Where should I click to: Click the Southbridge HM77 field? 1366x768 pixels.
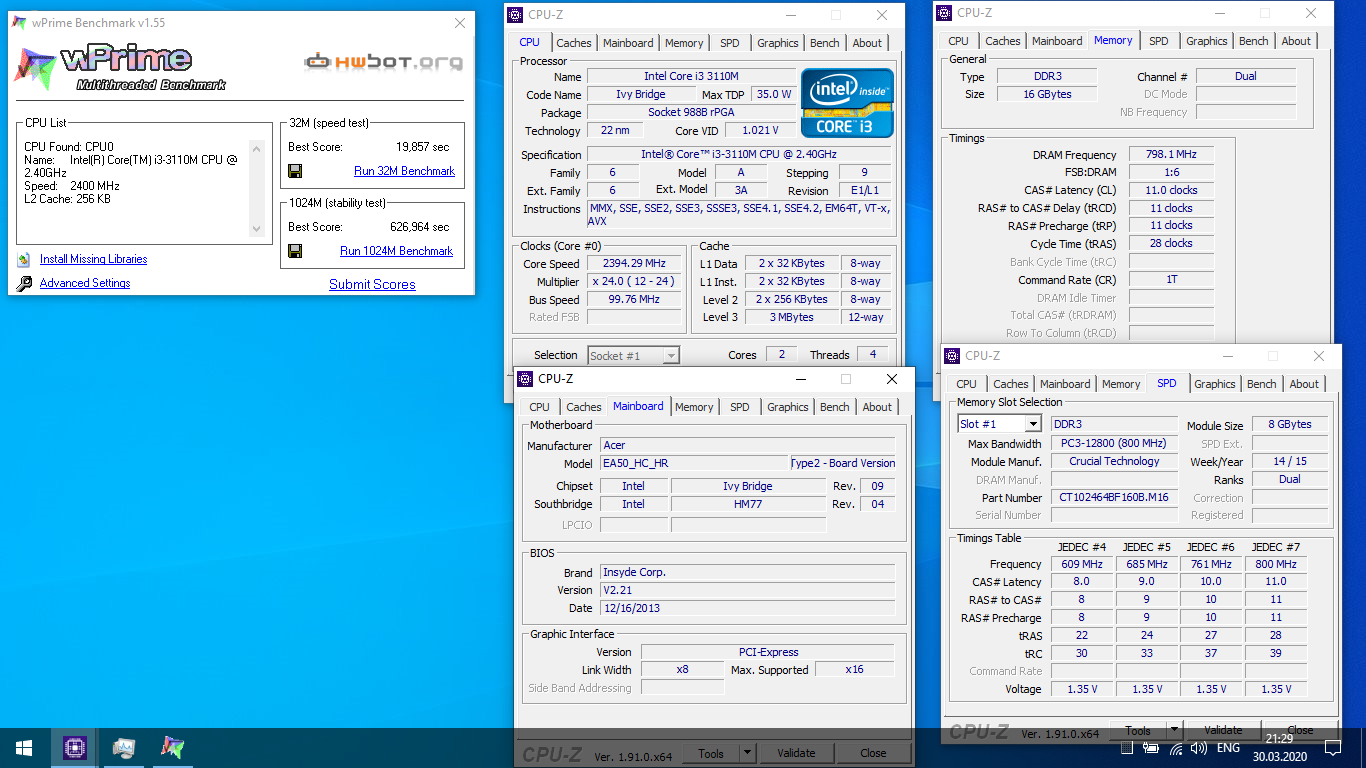point(748,504)
